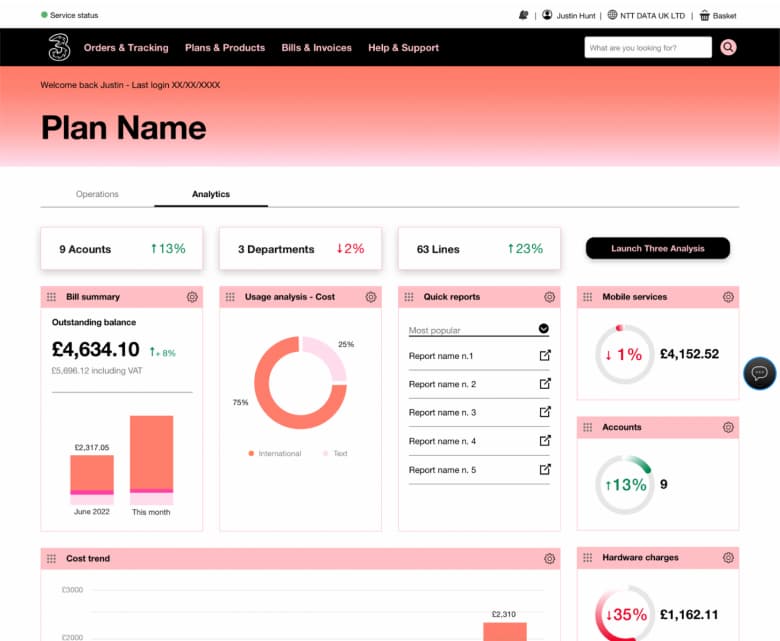
Task: Open Orders & Tracking menu
Action: (126, 48)
